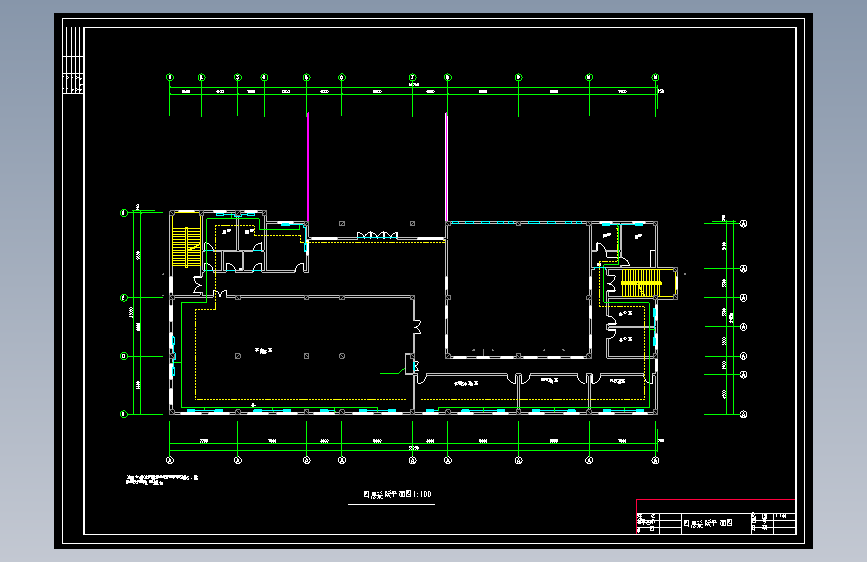Click the room label inside the large hall

[x=263, y=350]
